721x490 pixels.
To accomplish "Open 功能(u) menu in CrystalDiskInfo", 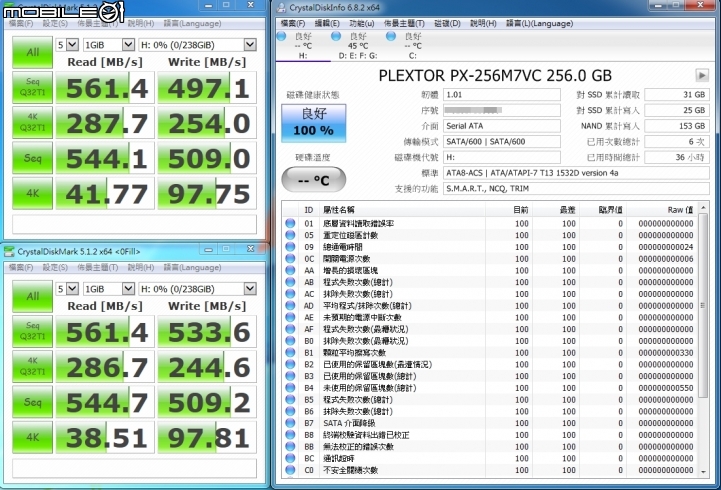I will coord(361,23).
